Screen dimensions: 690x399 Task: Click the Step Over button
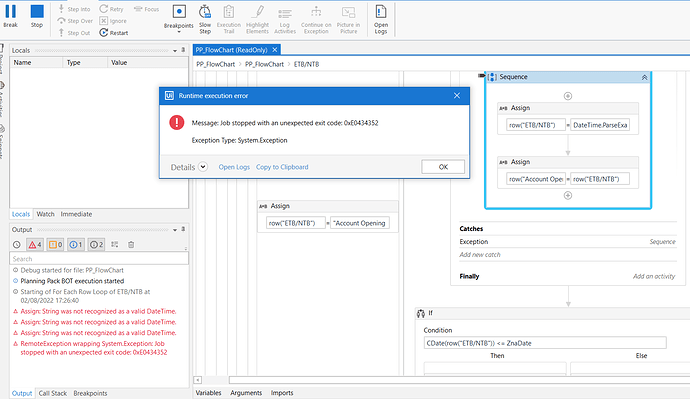click(x=75, y=21)
